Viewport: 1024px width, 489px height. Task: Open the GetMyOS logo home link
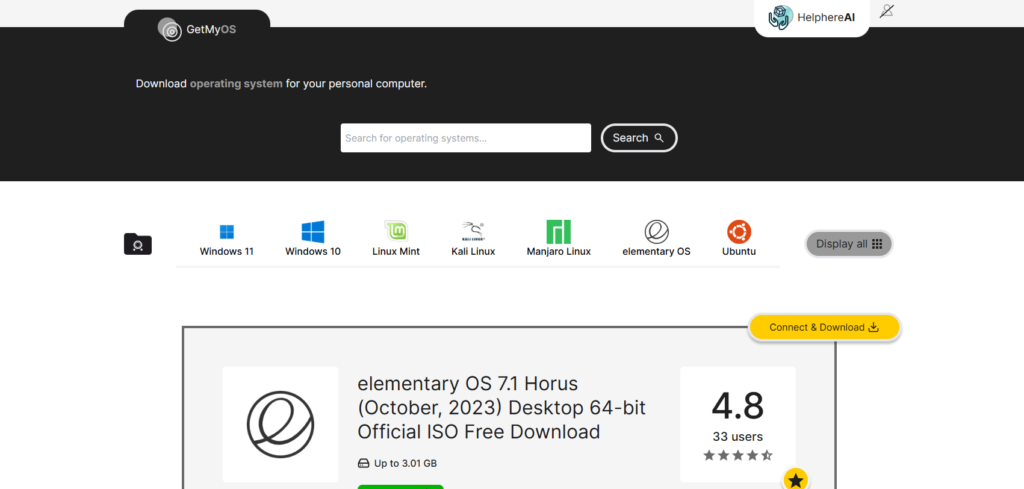197,29
